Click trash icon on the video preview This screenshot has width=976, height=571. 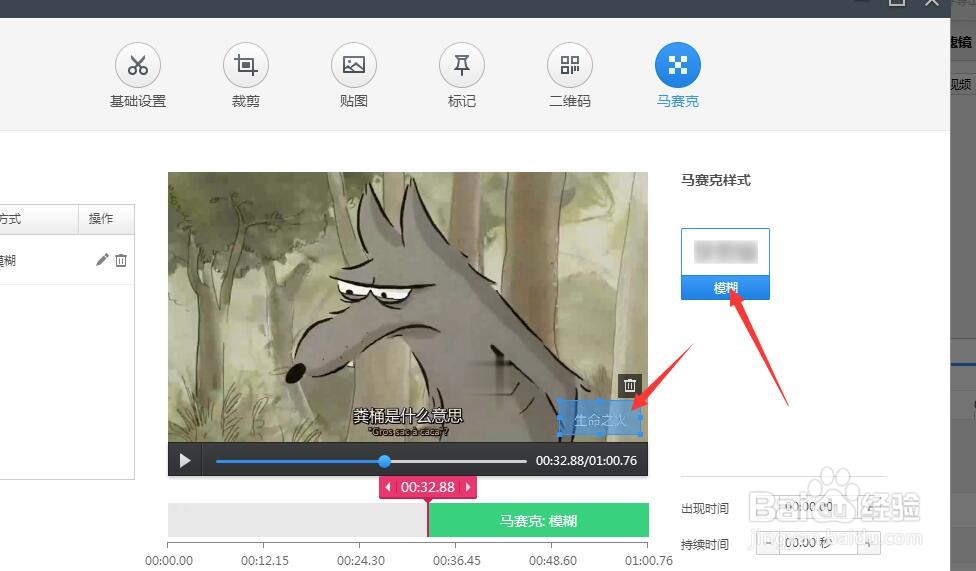click(x=629, y=385)
